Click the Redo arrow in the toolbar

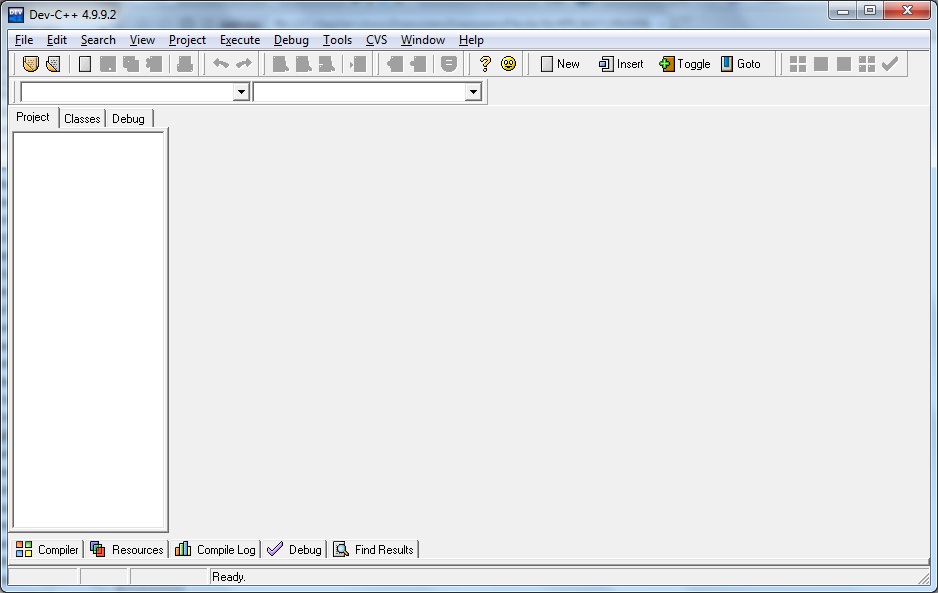(x=243, y=64)
